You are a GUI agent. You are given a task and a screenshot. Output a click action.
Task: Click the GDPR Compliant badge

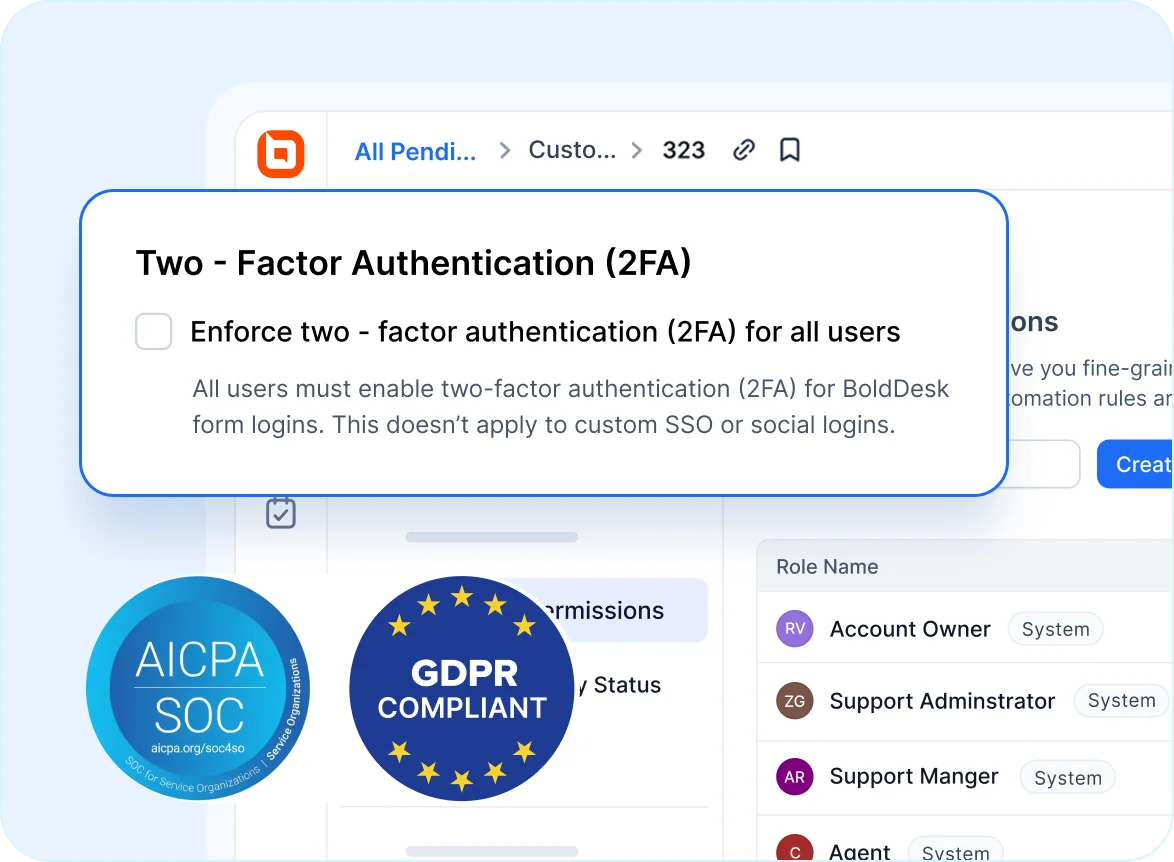[x=461, y=688]
